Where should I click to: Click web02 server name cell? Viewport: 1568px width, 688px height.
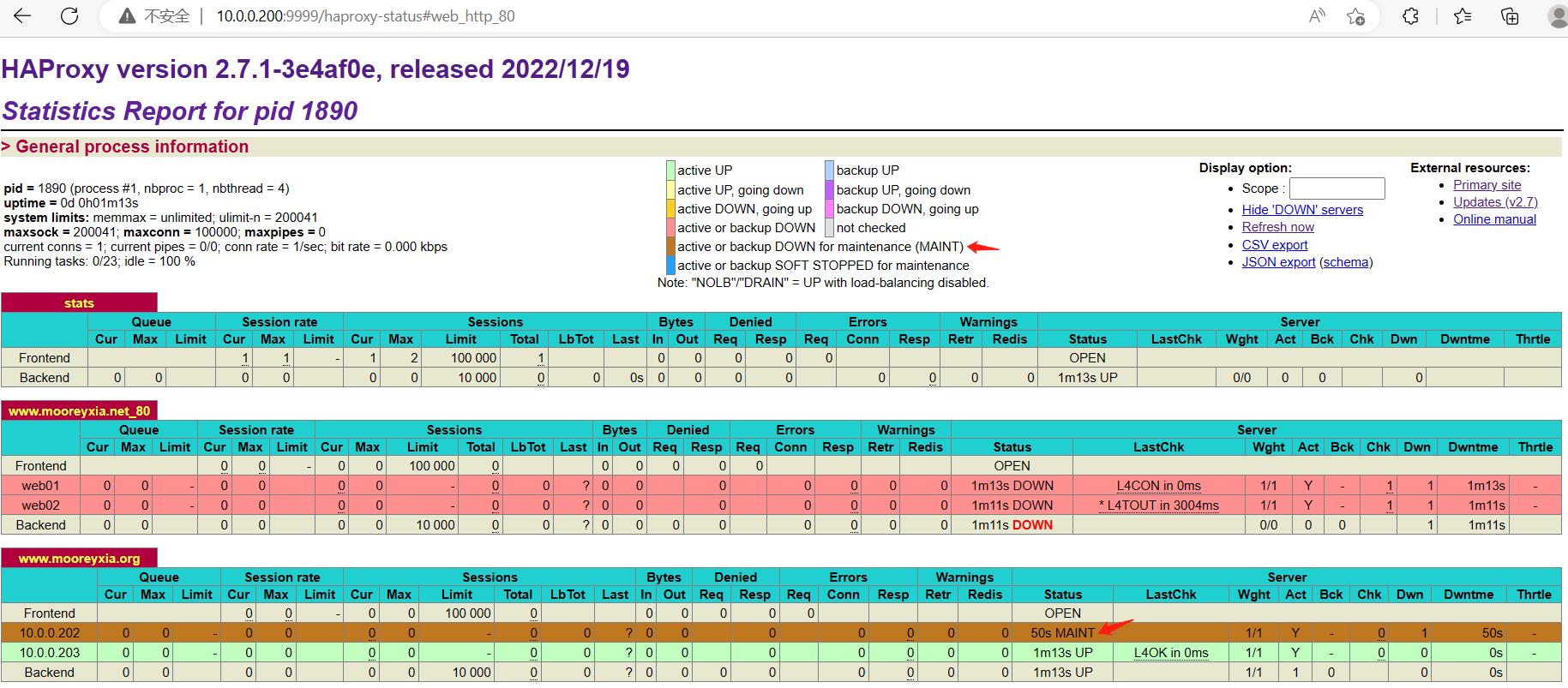click(x=40, y=505)
